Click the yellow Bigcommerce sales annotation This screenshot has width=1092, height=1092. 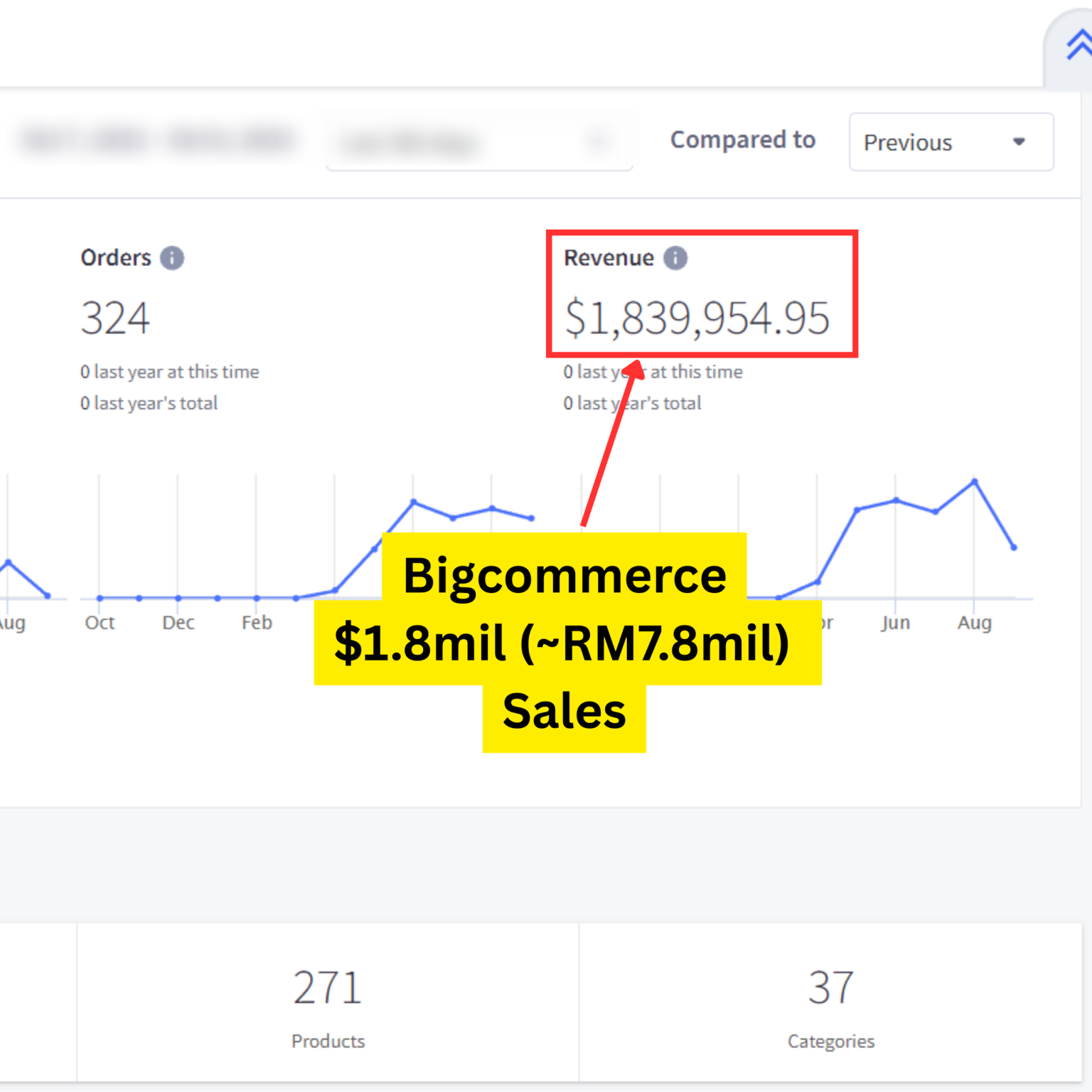[x=565, y=642]
